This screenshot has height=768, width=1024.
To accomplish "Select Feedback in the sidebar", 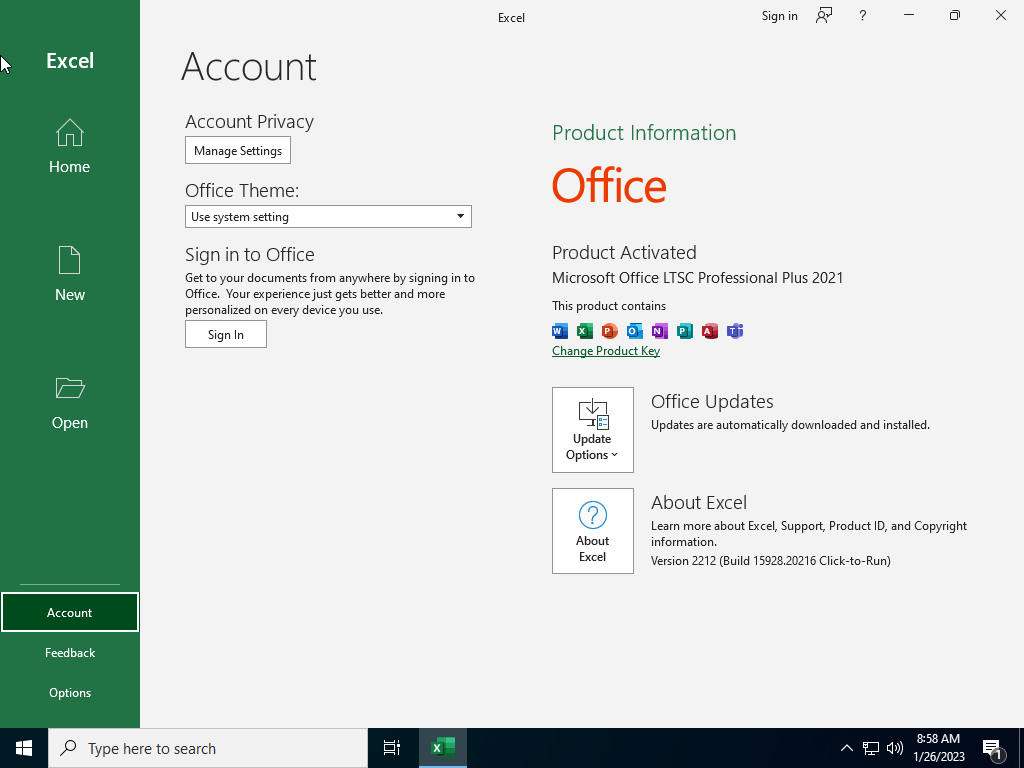I will pyautogui.click(x=70, y=653).
